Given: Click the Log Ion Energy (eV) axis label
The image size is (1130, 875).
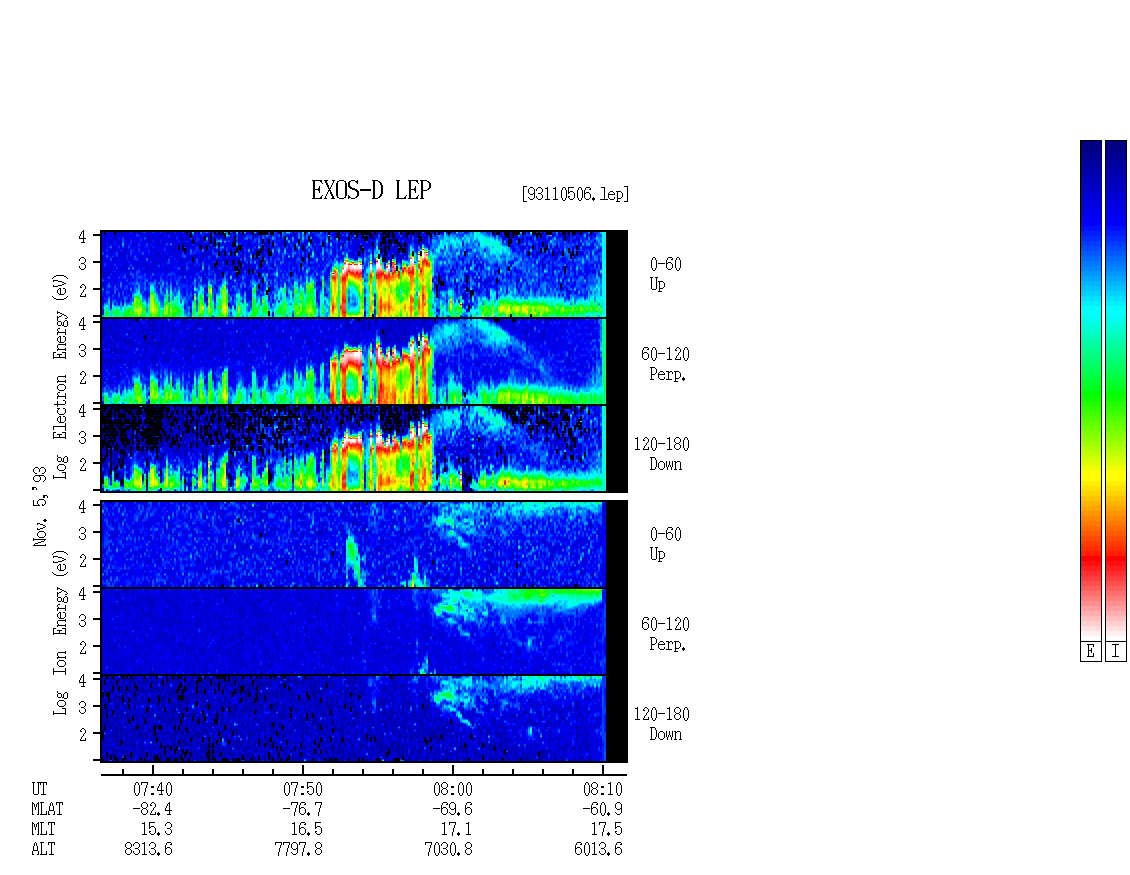Looking at the screenshot, I should pos(60,632).
